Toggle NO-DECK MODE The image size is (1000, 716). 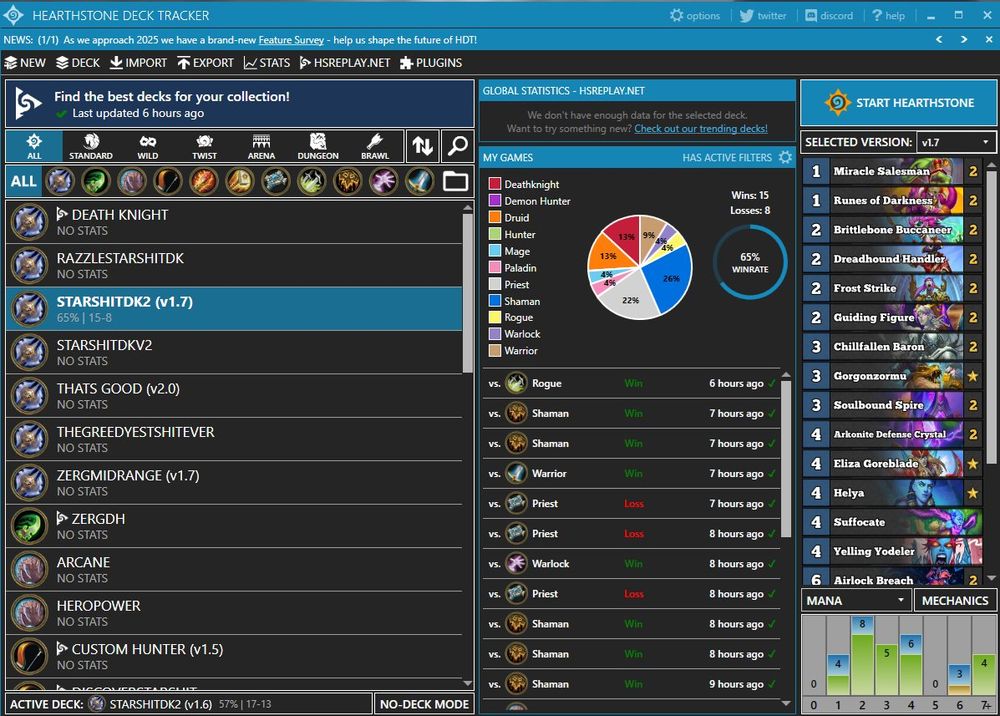tap(424, 704)
